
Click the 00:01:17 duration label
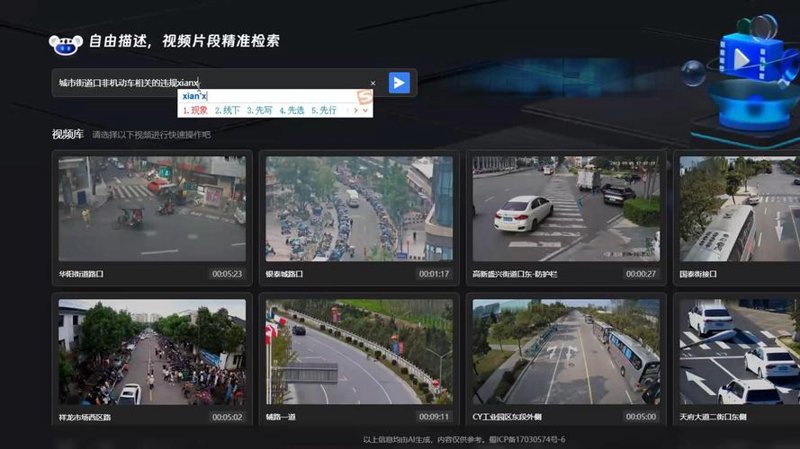click(x=434, y=274)
